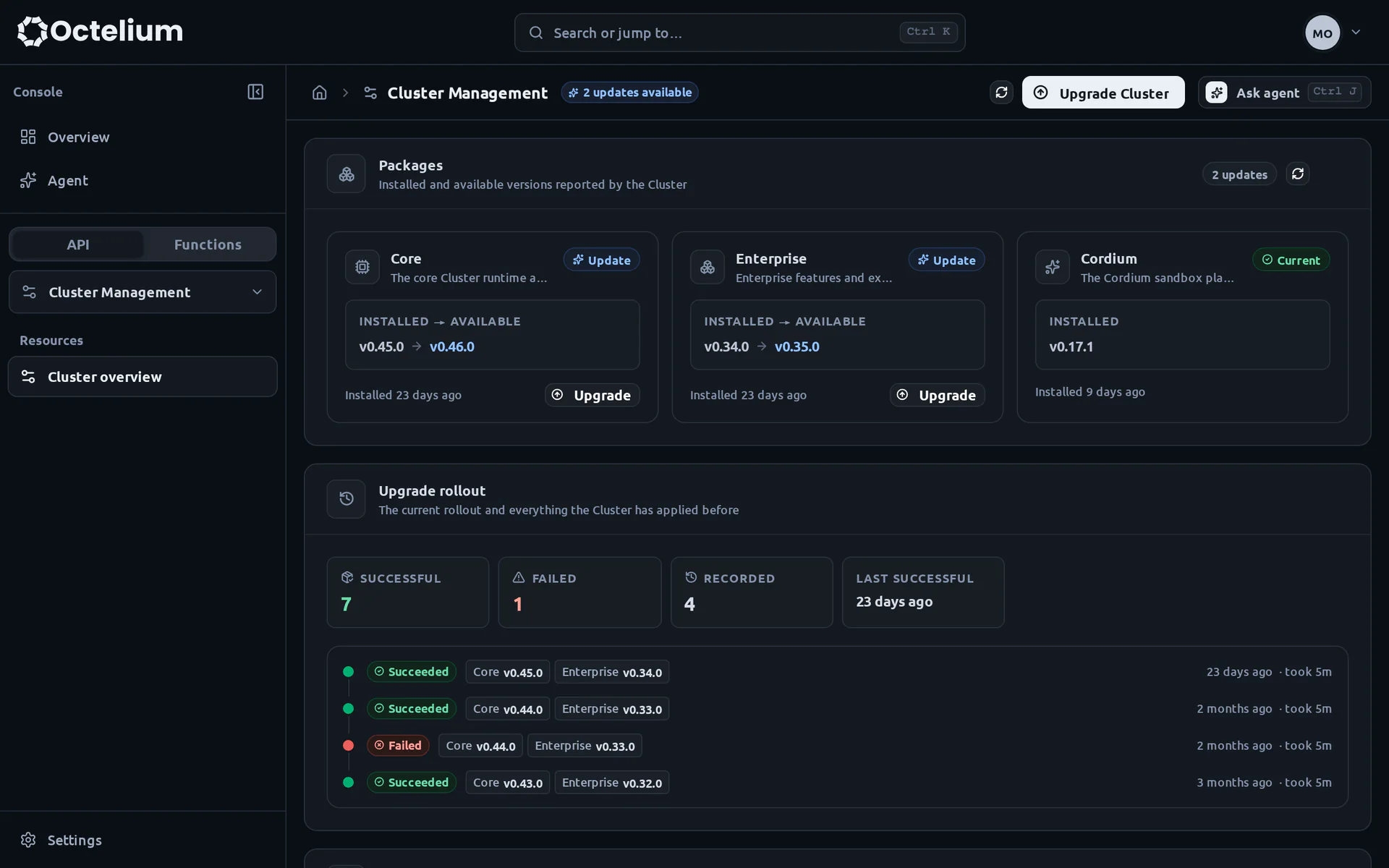Screen dimensions: 1389x868
Task: Click the 2 updates pill in Packages
Action: [x=1239, y=174]
